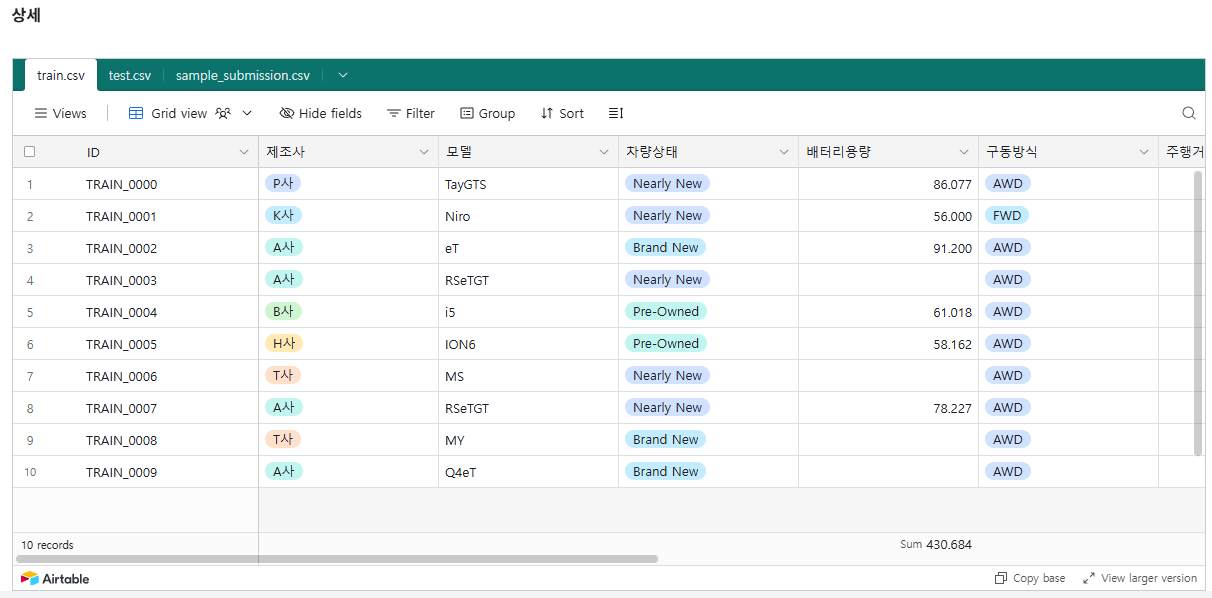Viewport: 1212px width, 598px height.
Task: Switch to the train.csv tab
Action: point(61,75)
